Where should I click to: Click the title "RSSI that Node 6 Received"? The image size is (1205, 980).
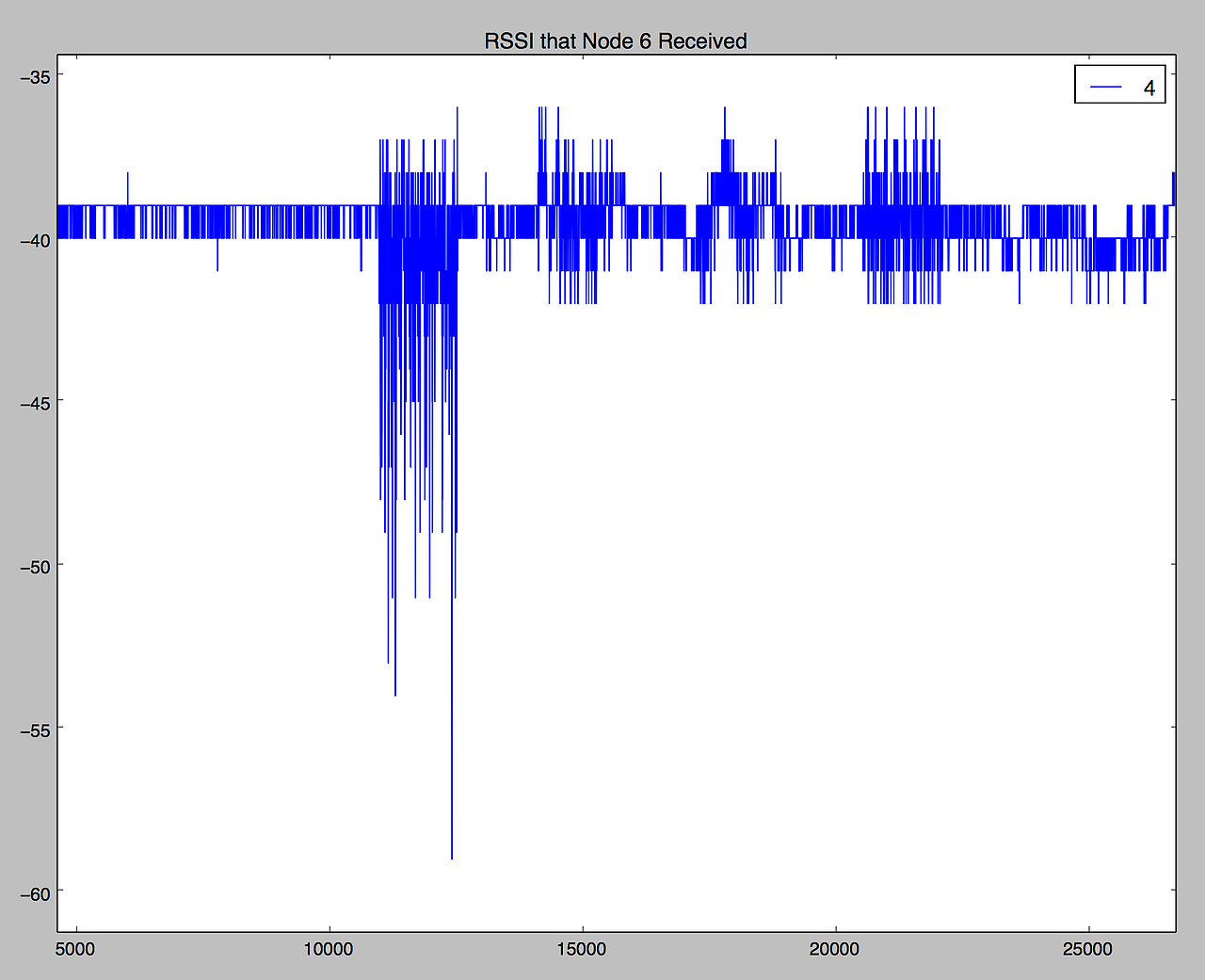[x=616, y=40]
